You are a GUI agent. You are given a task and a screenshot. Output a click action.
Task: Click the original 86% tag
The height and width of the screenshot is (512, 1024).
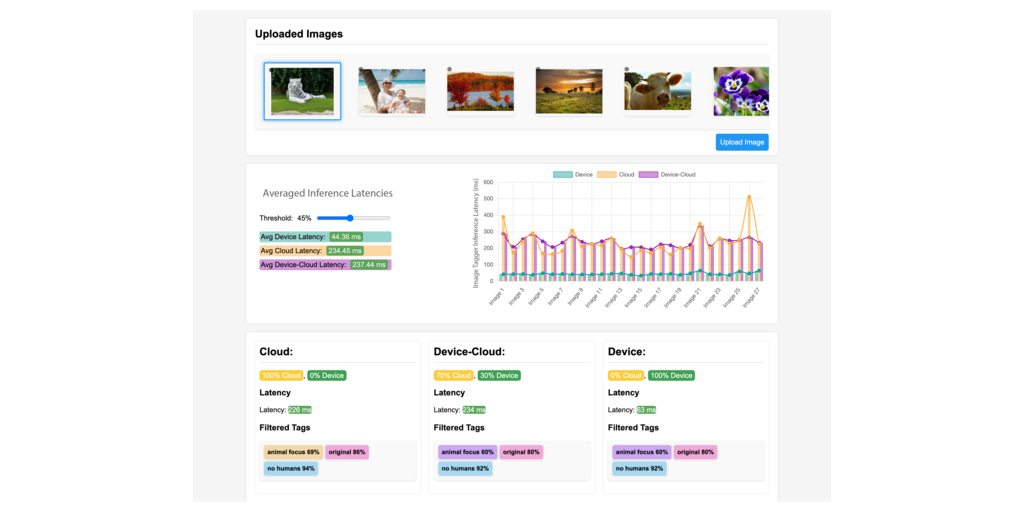click(347, 452)
